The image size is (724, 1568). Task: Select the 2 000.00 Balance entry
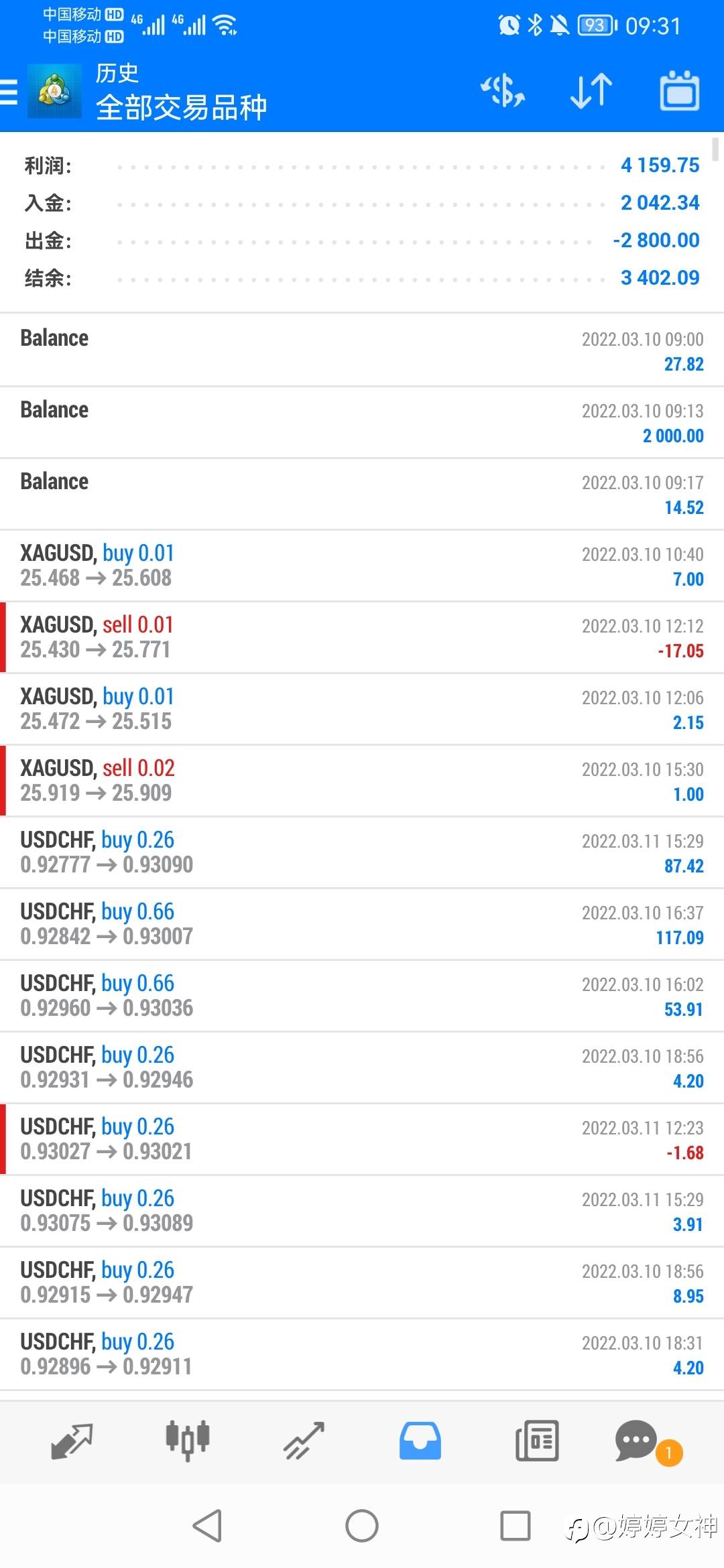click(362, 422)
